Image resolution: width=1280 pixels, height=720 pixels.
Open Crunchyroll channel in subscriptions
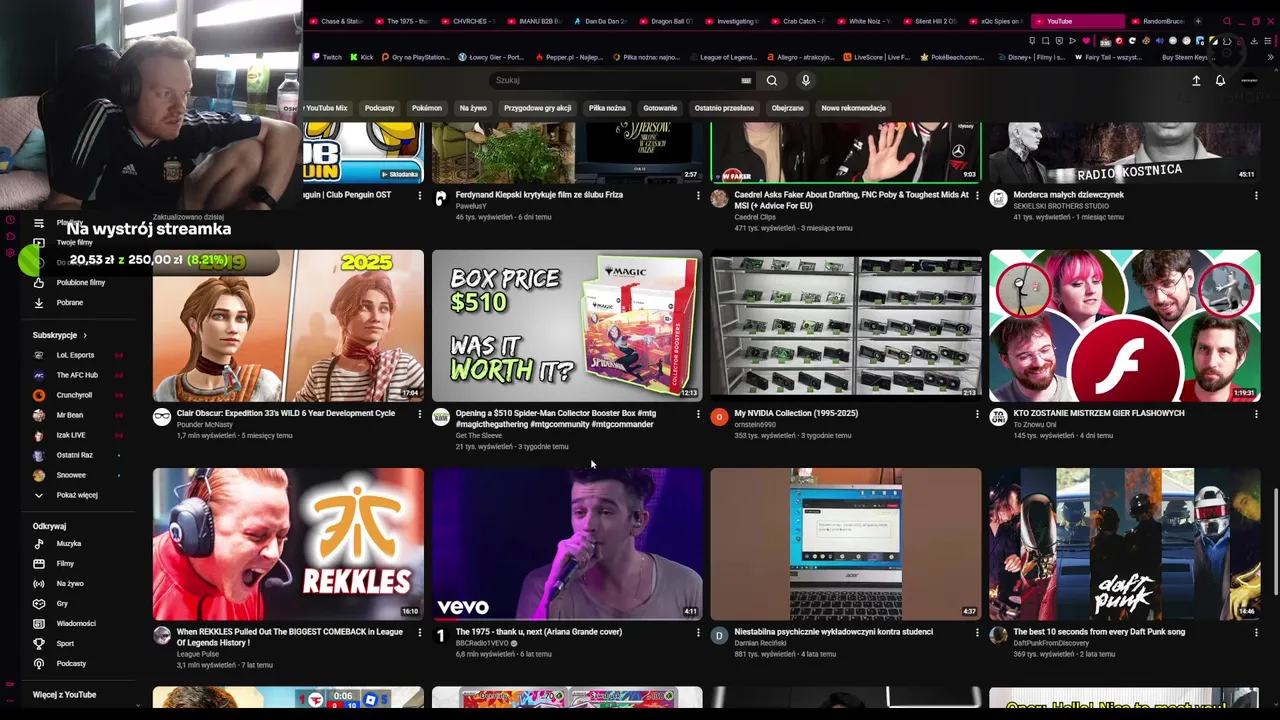[x=74, y=395]
